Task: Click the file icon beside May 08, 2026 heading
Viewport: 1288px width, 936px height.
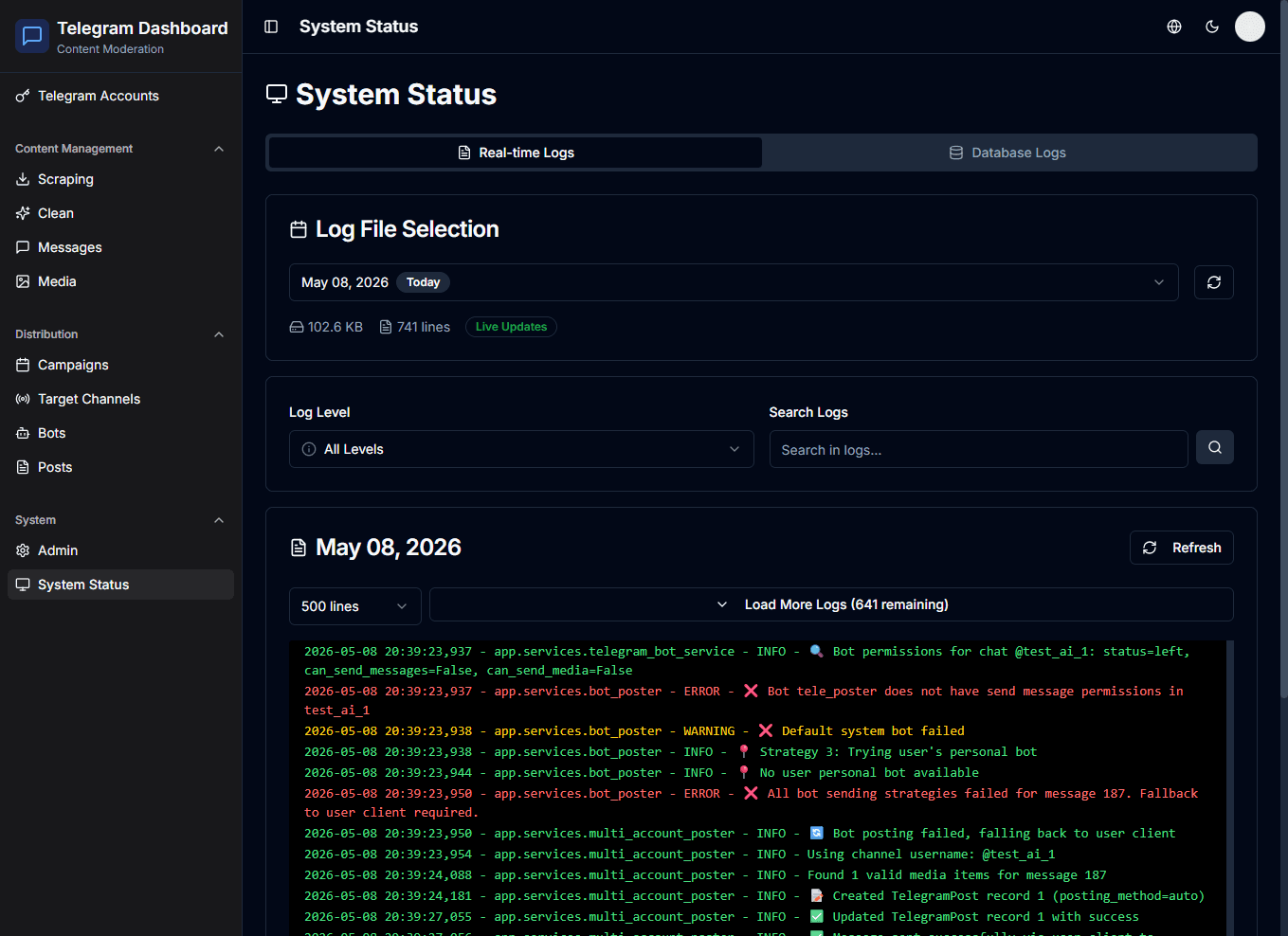Action: coord(299,548)
